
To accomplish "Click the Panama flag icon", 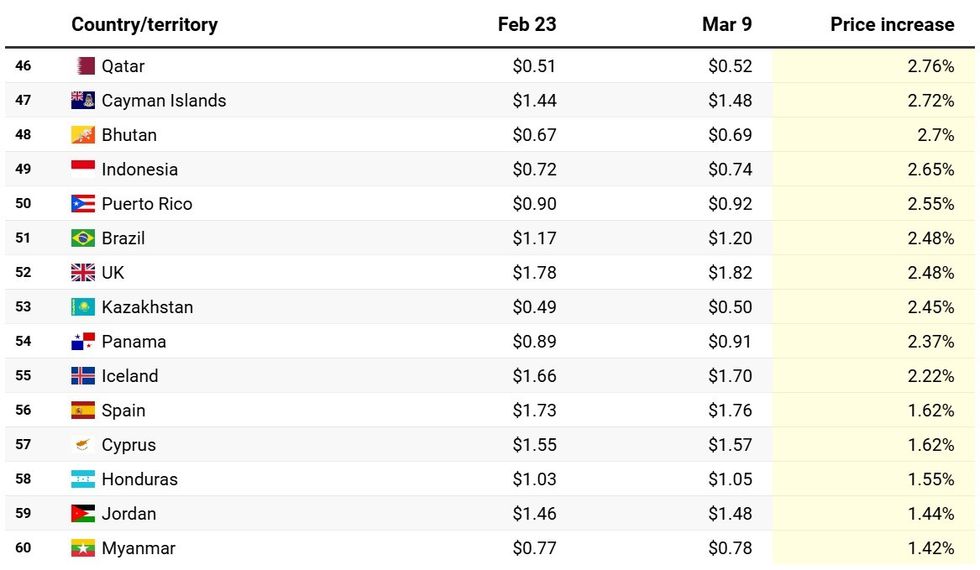I will 83,341.
